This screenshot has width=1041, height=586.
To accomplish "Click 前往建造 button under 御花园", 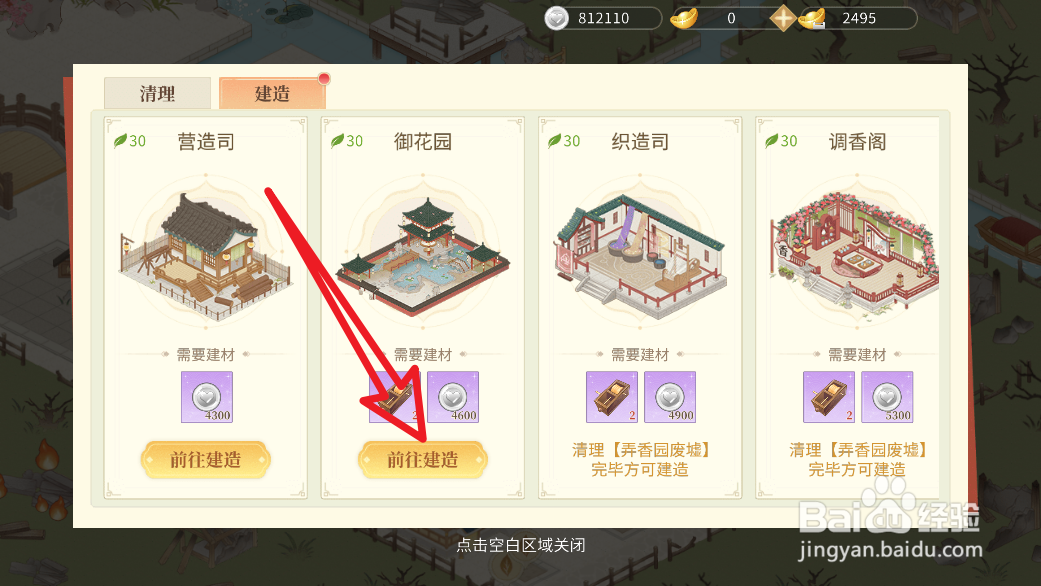I will pyautogui.click(x=423, y=459).
